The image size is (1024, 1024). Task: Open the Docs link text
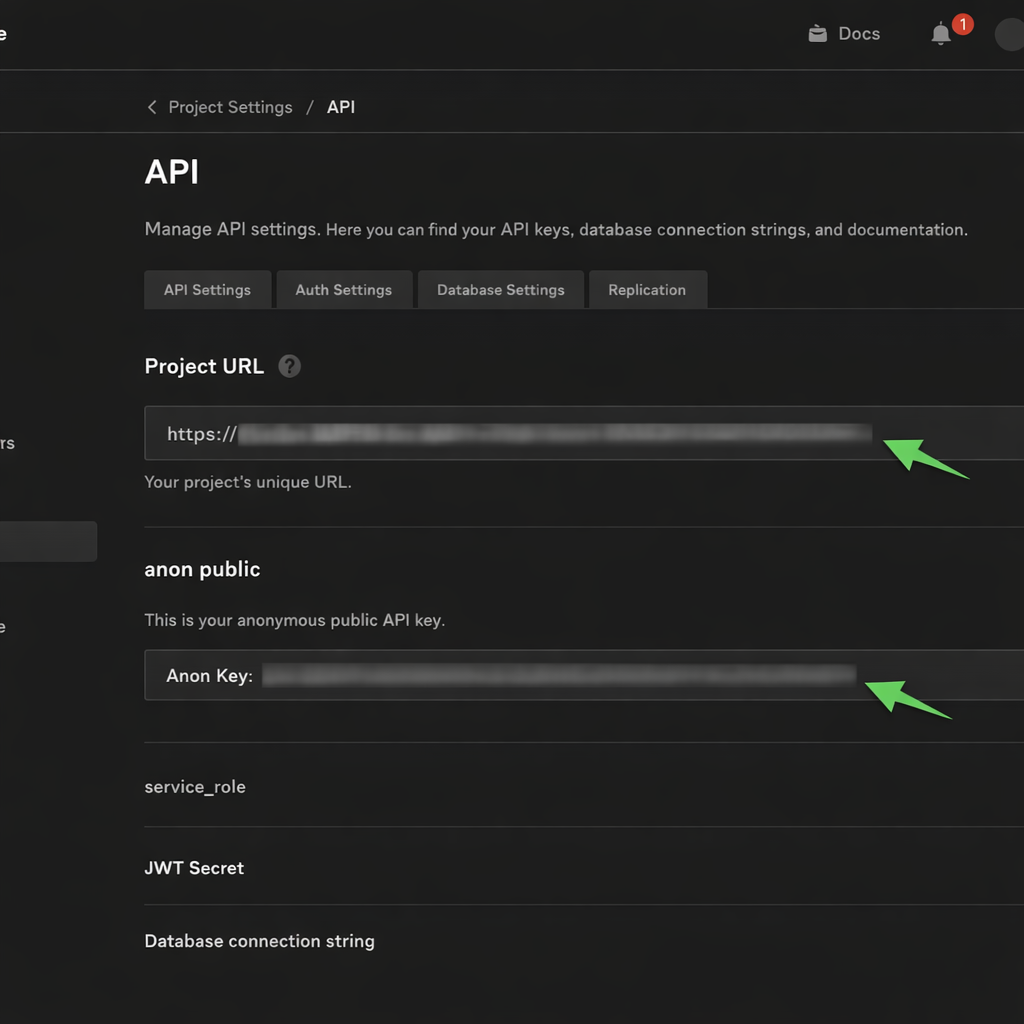(859, 34)
